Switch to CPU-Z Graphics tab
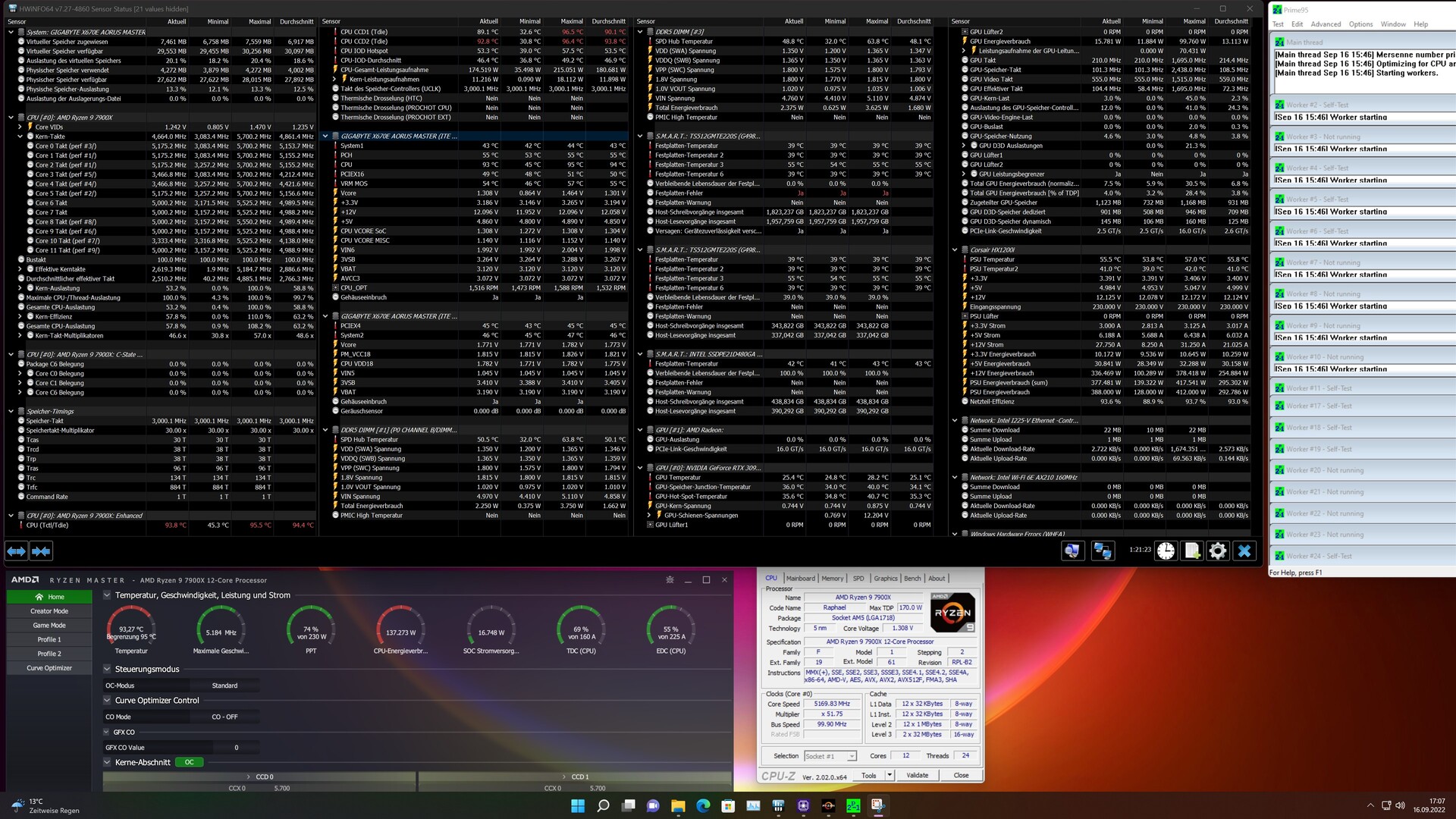 [885, 578]
